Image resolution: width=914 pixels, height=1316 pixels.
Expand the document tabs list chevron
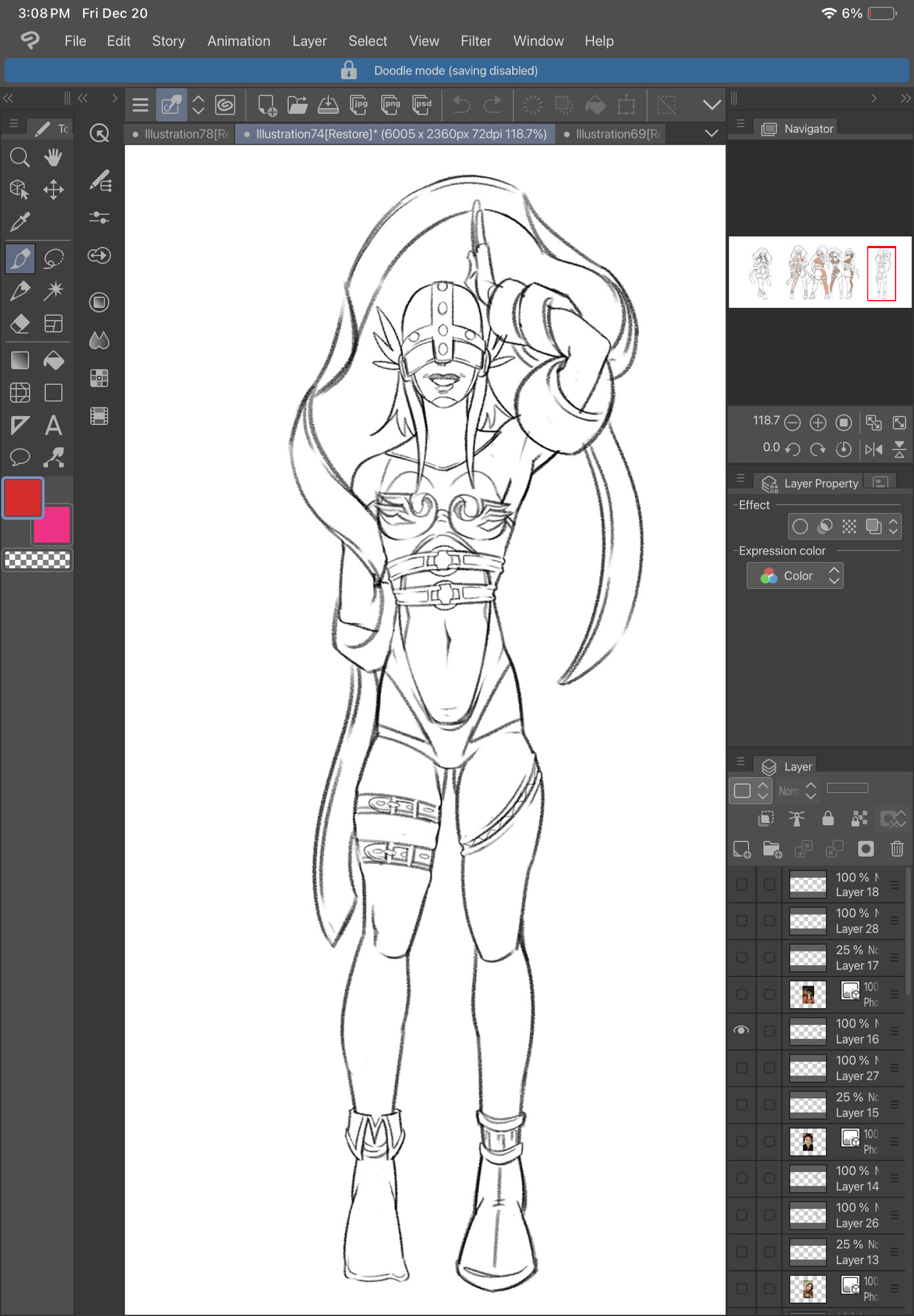click(x=711, y=134)
